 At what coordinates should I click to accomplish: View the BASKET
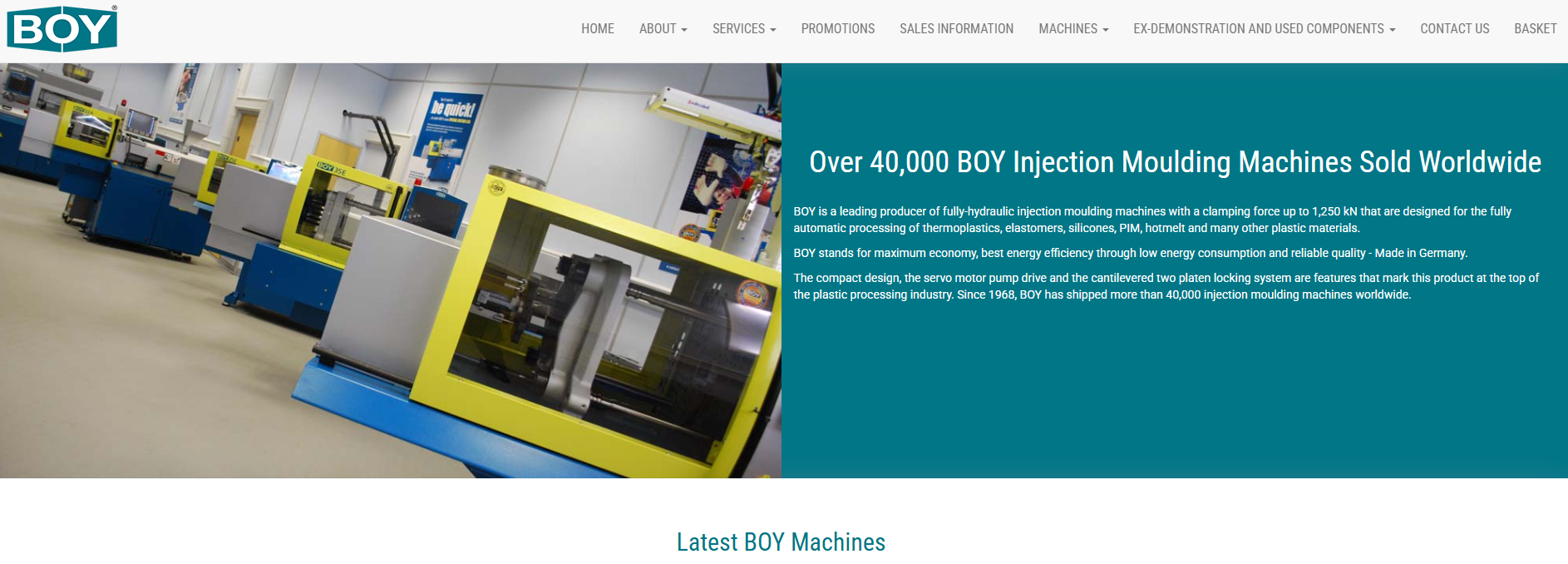click(1536, 29)
